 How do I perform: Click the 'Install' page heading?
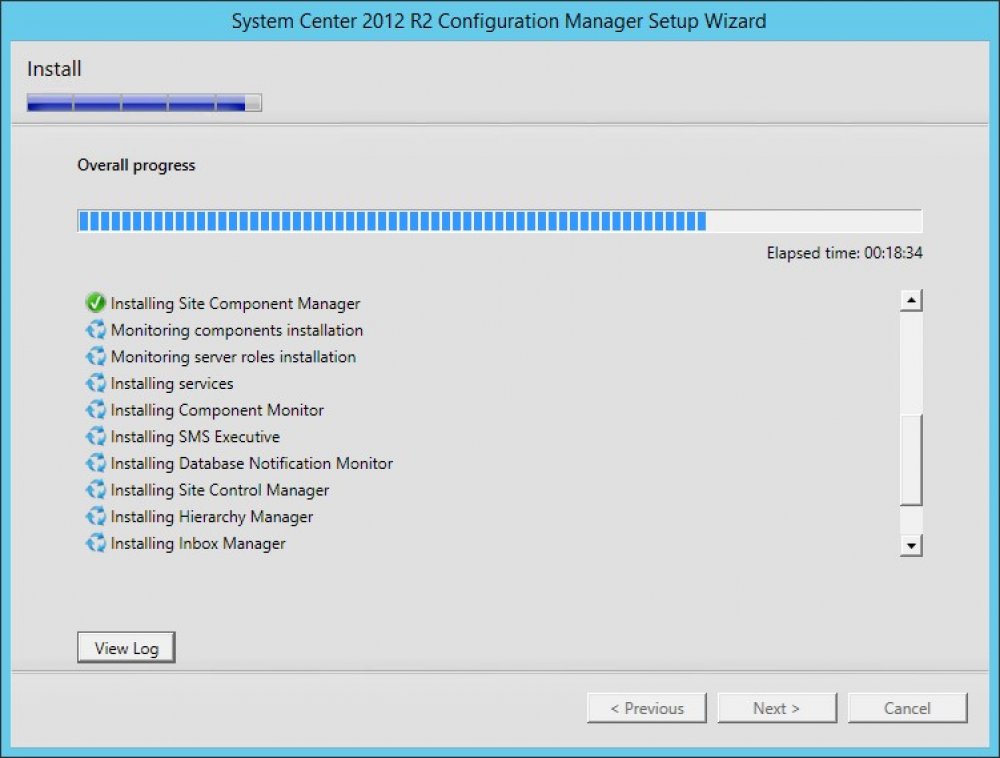point(54,69)
